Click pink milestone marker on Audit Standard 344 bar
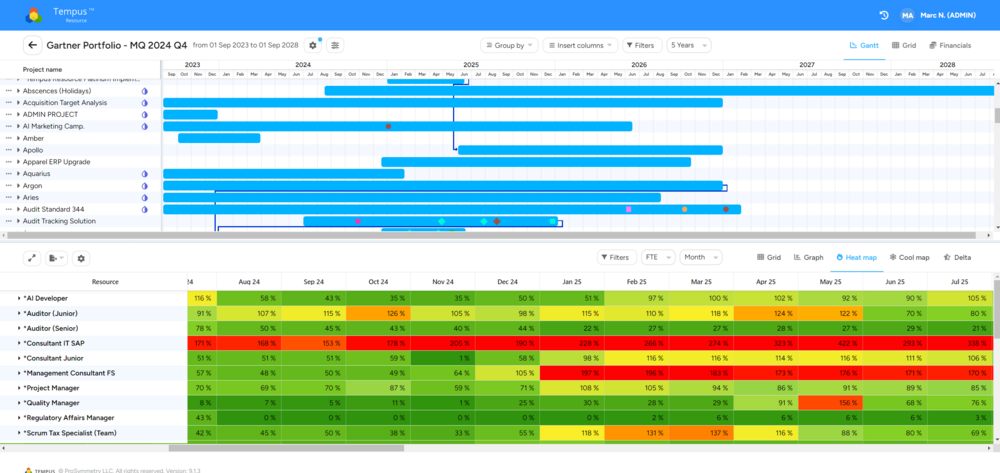Image resolution: width=1000 pixels, height=473 pixels. tap(628, 209)
